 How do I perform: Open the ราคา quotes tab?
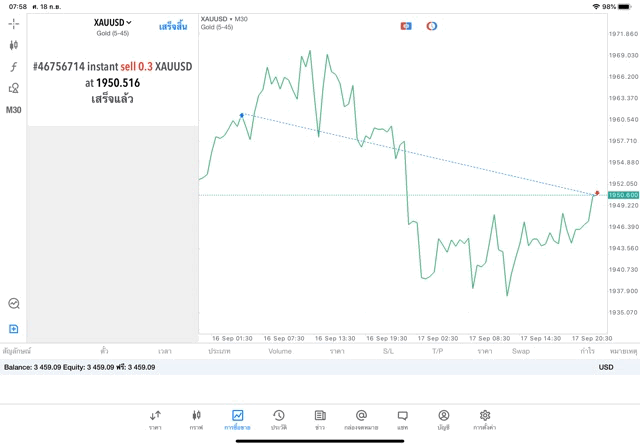[x=155, y=419]
